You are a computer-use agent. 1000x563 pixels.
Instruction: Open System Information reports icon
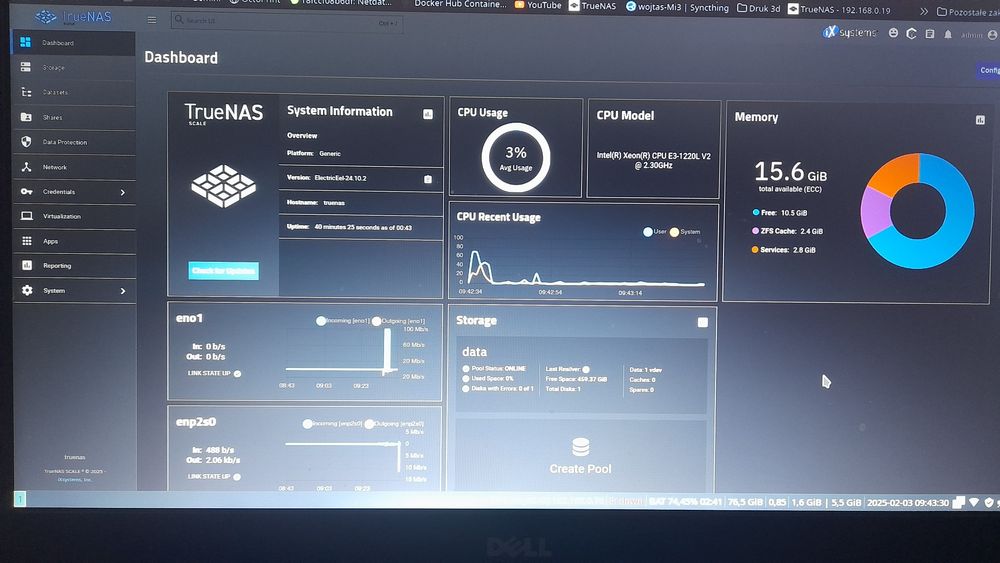[x=428, y=114]
